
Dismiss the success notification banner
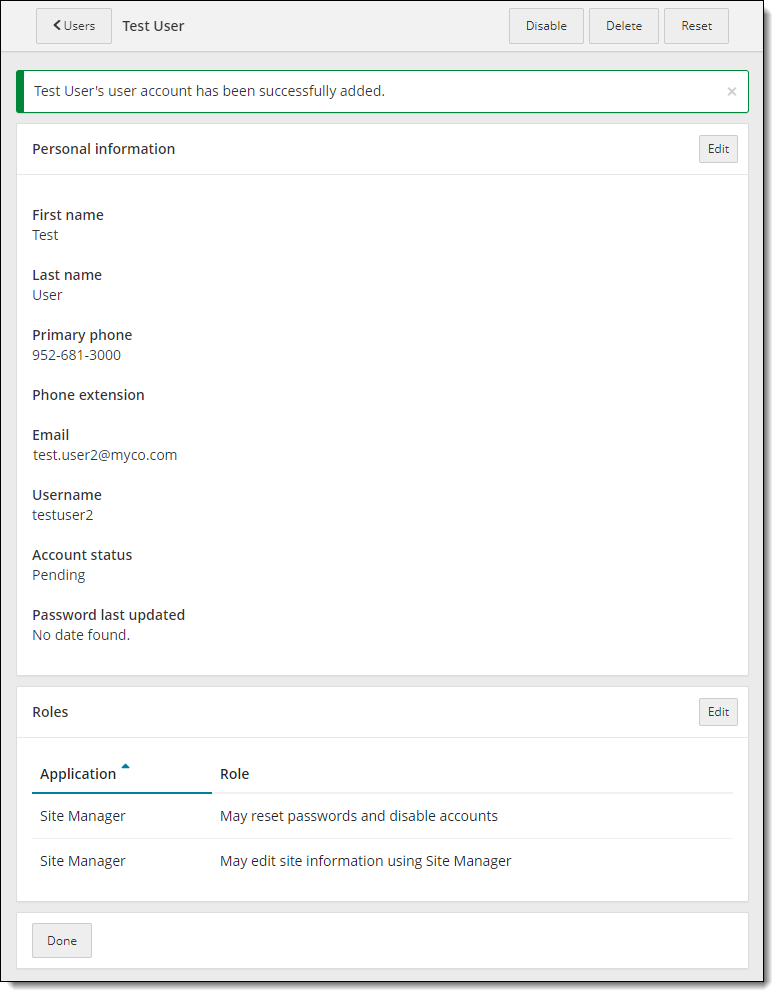pos(731,92)
